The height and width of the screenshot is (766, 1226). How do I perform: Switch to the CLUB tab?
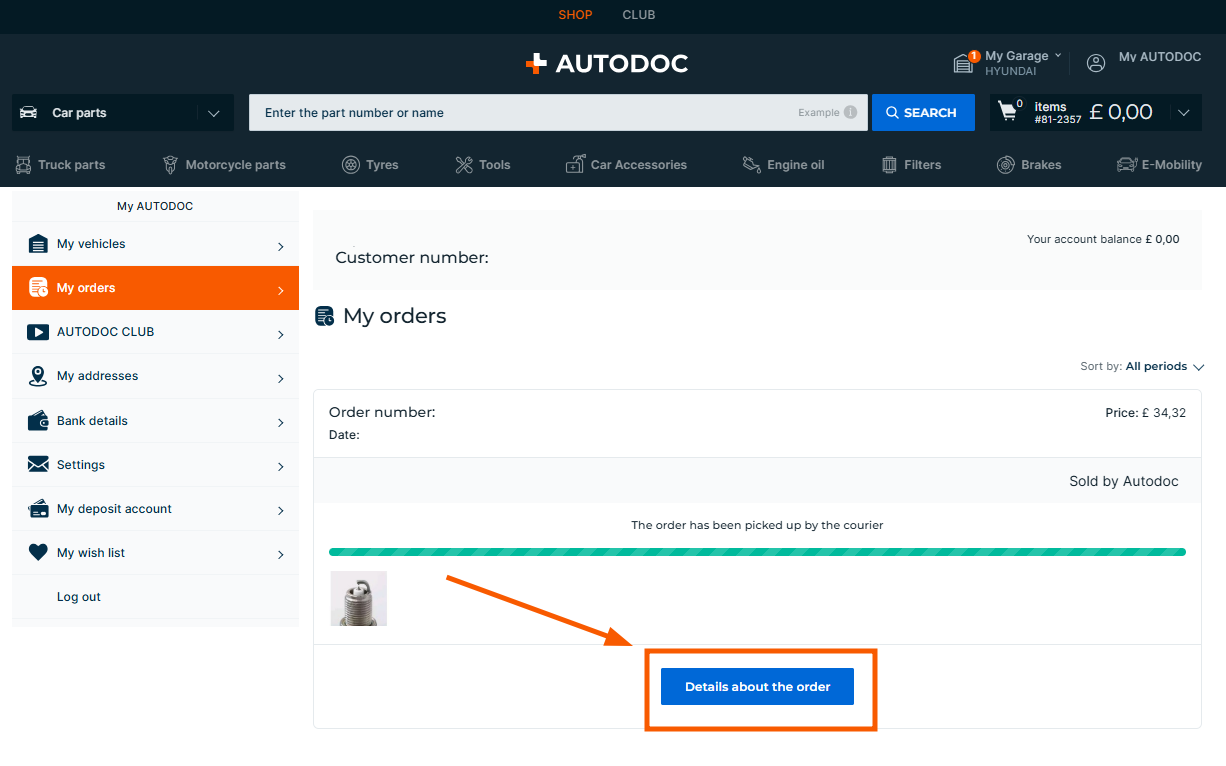tap(638, 15)
